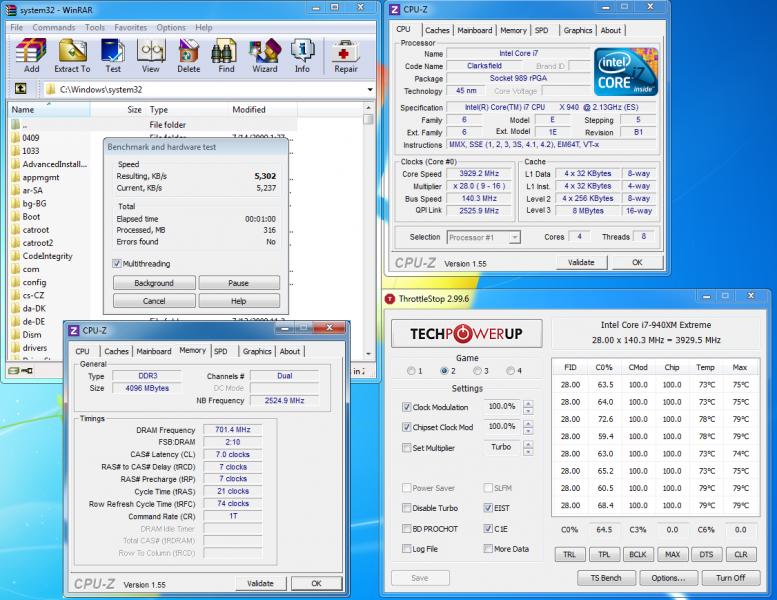Click the Repair toolbar icon
777x600 pixels.
click(345, 56)
